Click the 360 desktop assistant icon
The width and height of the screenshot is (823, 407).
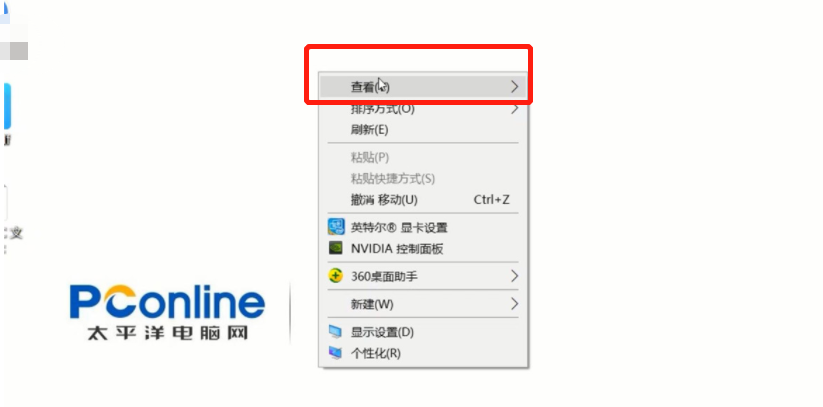[x=335, y=276]
